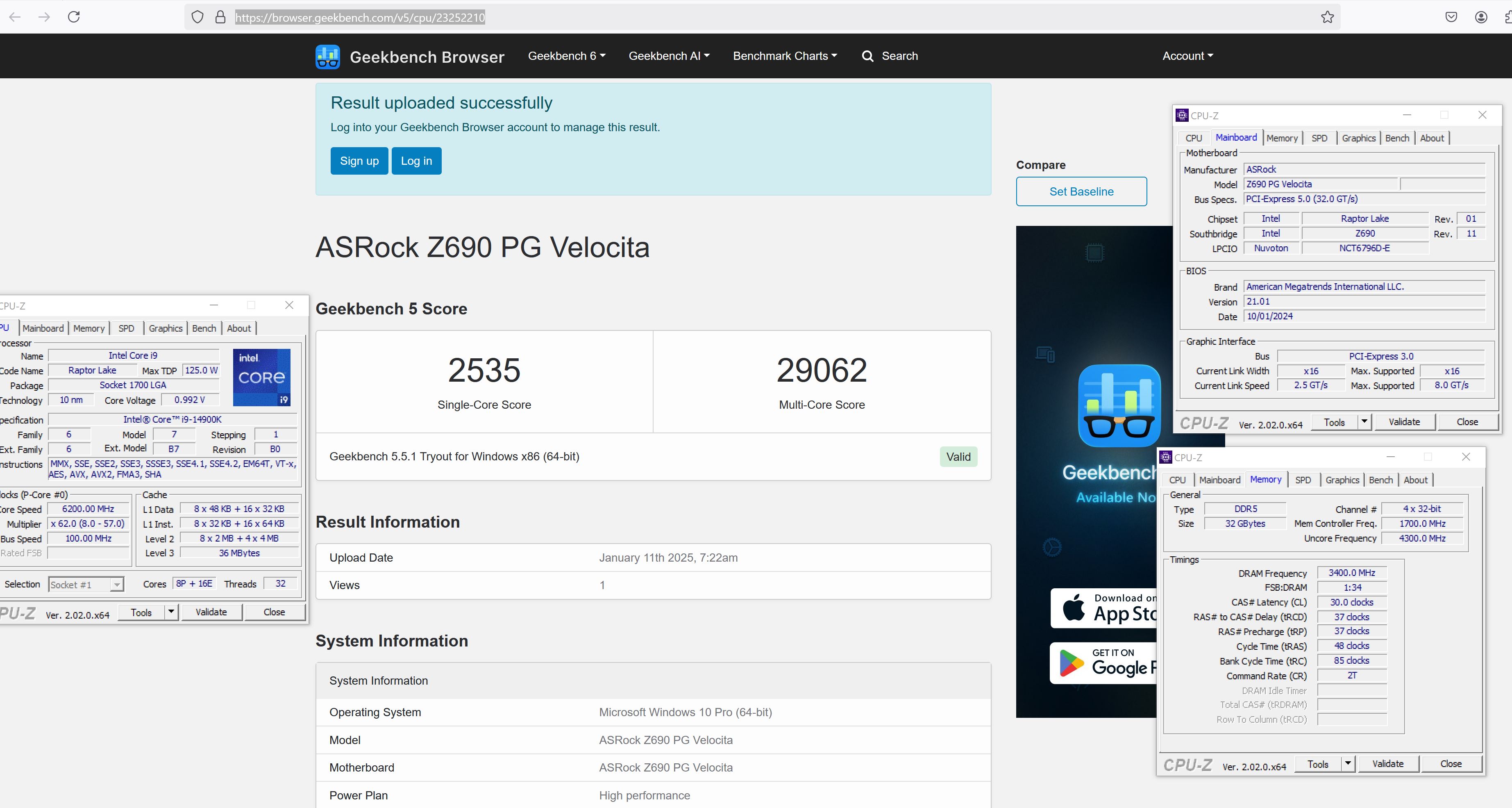Expand the Benchmark Charts dropdown
Viewport: 1512px width, 808px height.
[x=785, y=56]
